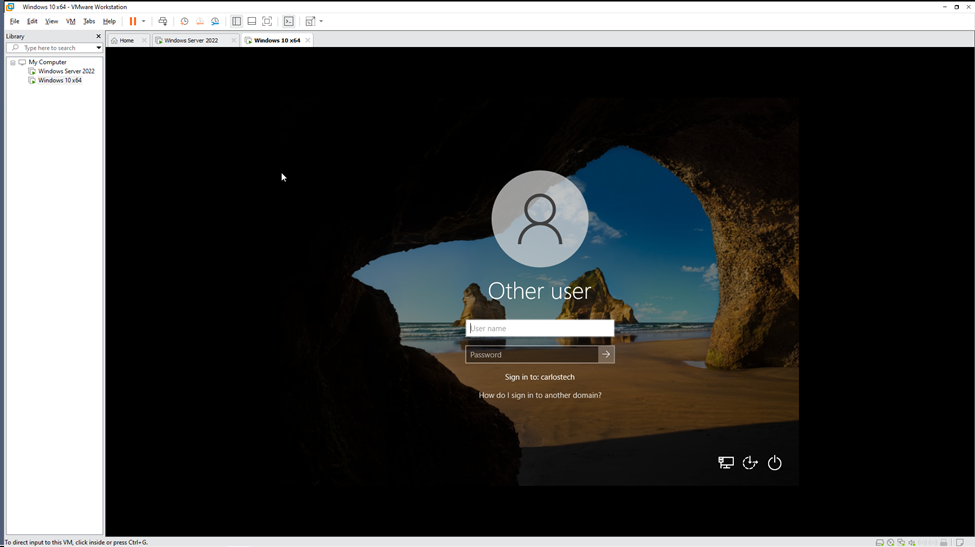Toggle the thumbnail bar view icon

(251, 21)
